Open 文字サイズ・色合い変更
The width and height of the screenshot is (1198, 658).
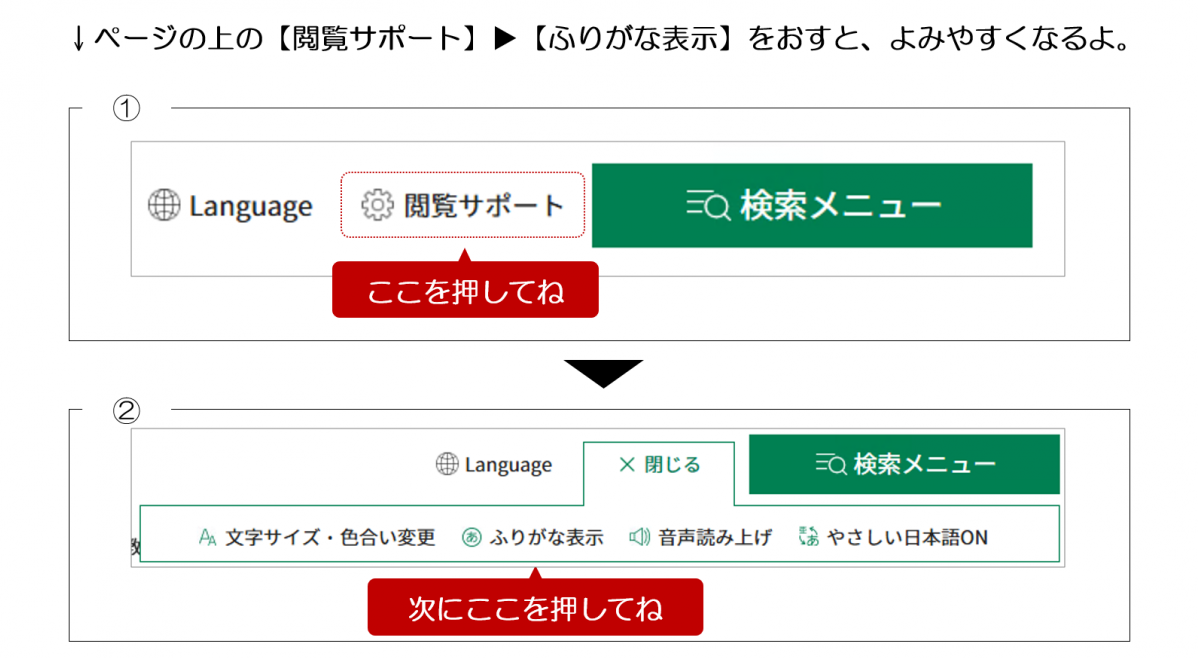point(317,537)
